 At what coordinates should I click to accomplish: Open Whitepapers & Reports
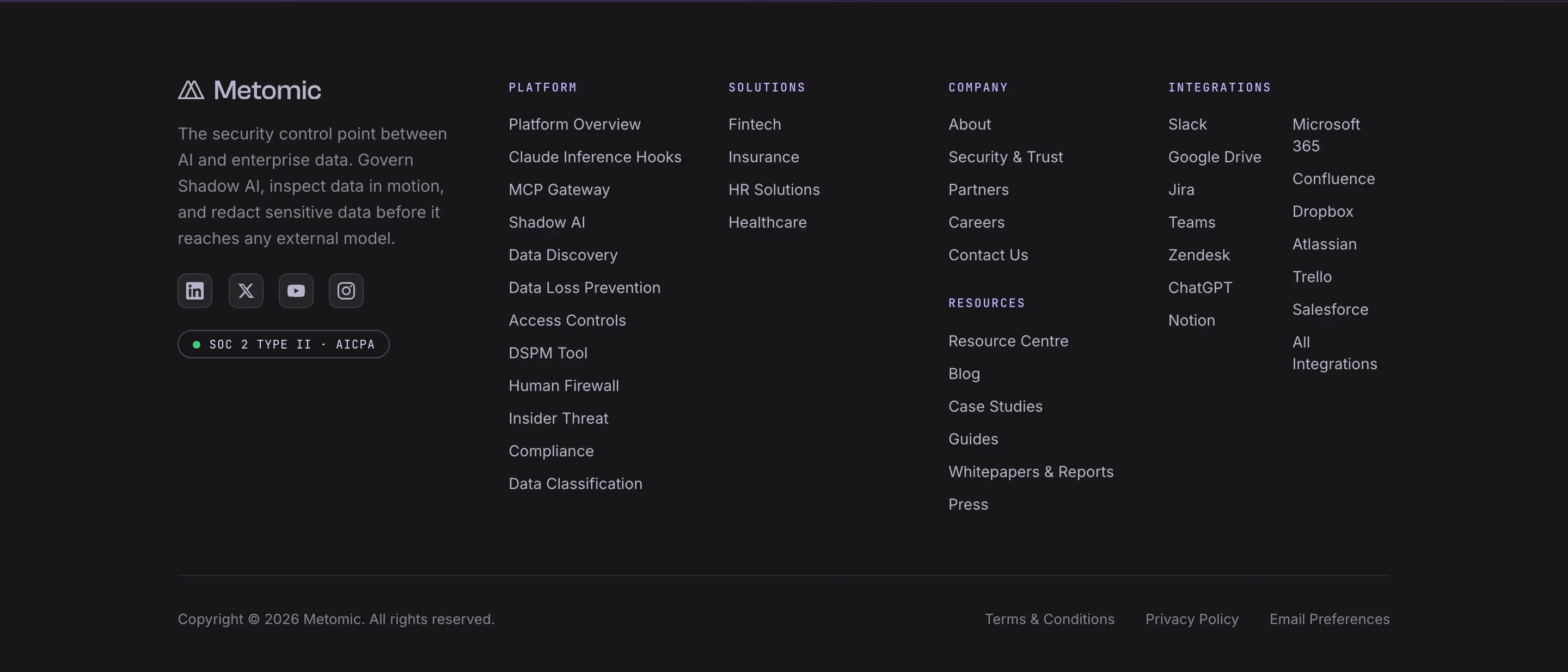pos(1031,472)
